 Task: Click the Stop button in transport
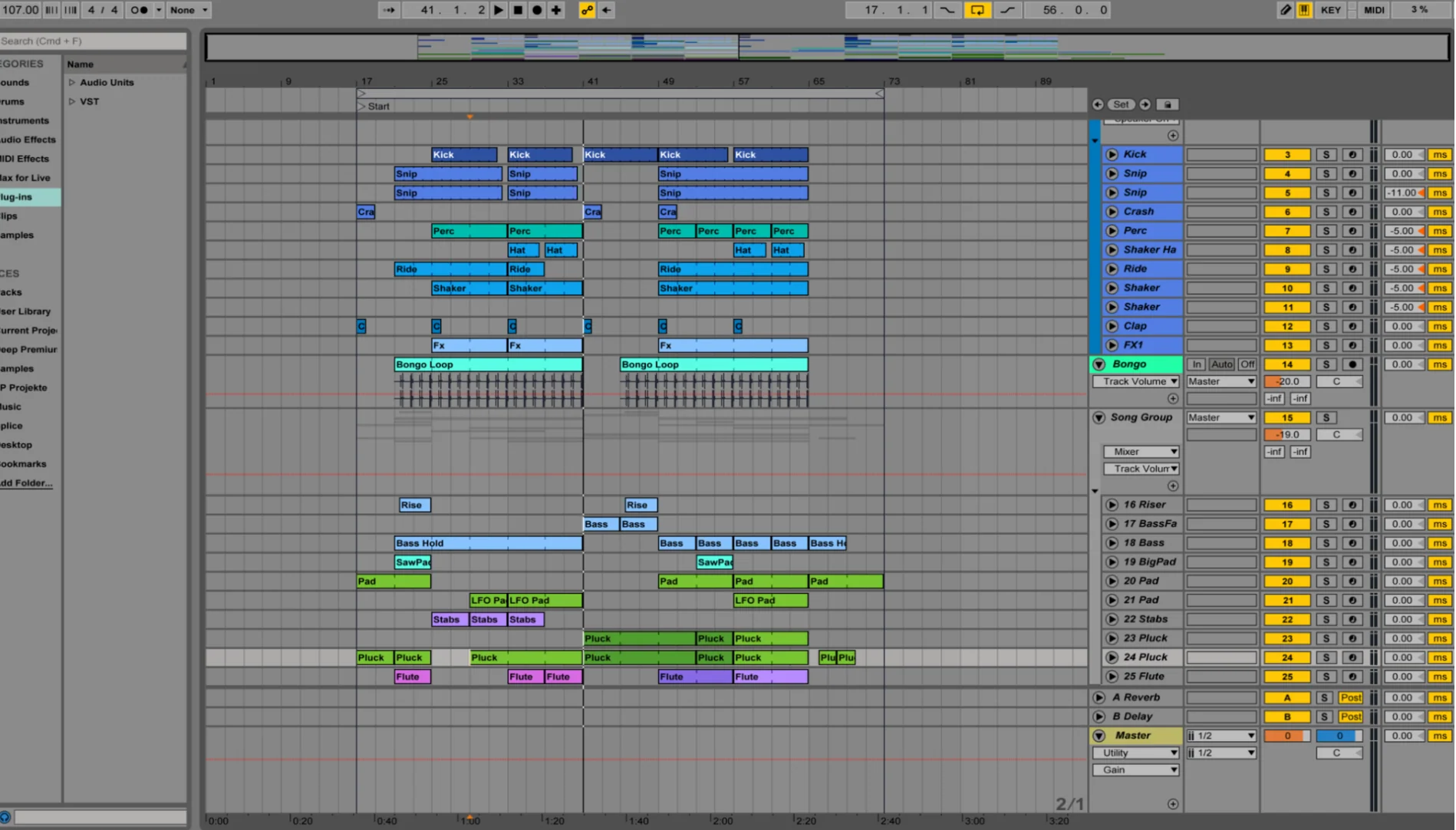coord(518,10)
